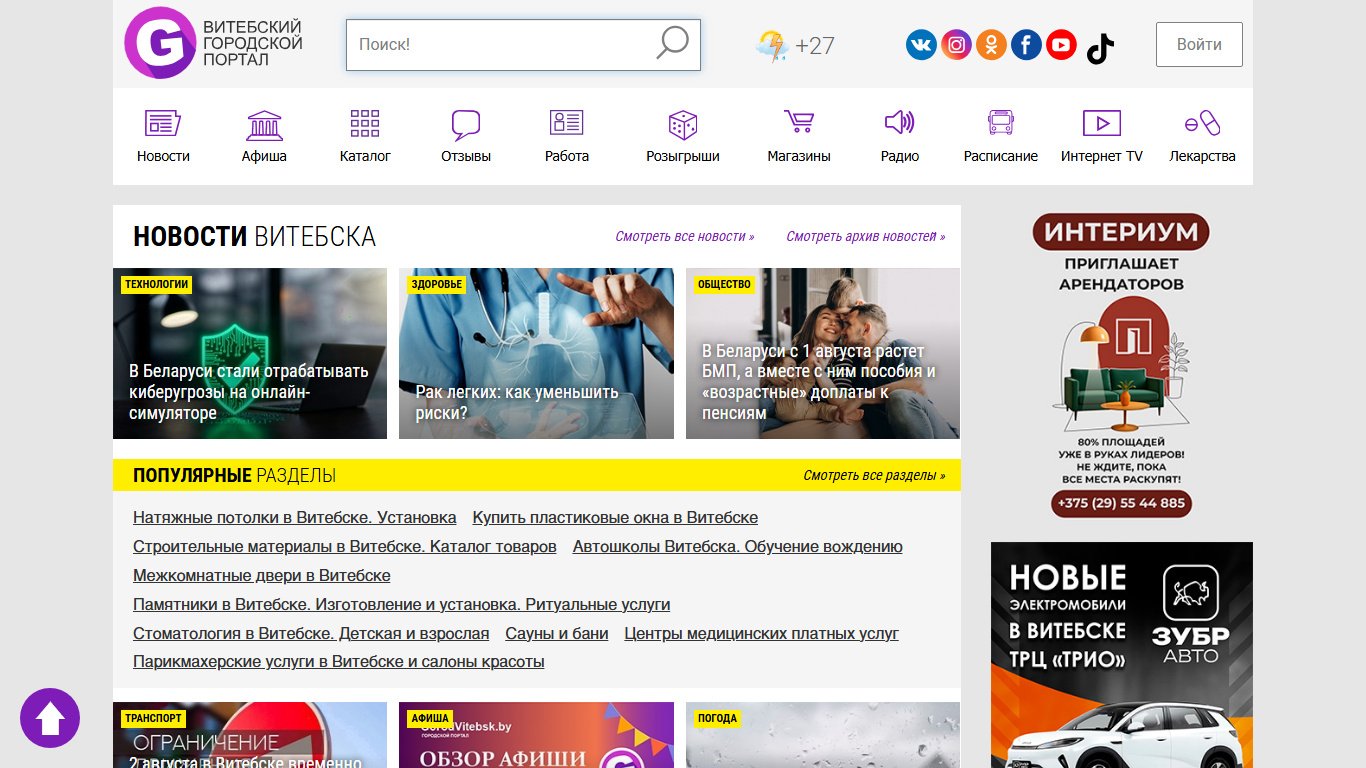Click Смотреть архив новостей link
The width and height of the screenshot is (1366, 768).
[x=866, y=237]
